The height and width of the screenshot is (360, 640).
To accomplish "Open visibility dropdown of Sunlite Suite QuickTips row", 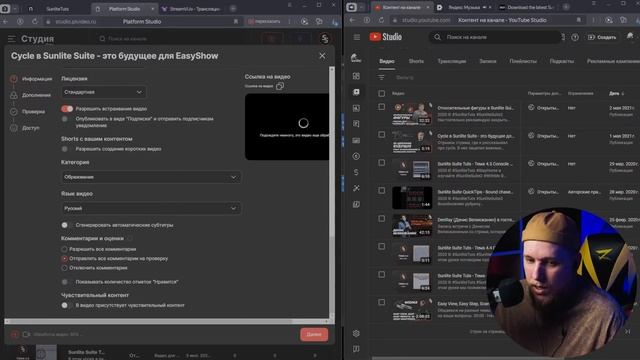I will [544, 191].
